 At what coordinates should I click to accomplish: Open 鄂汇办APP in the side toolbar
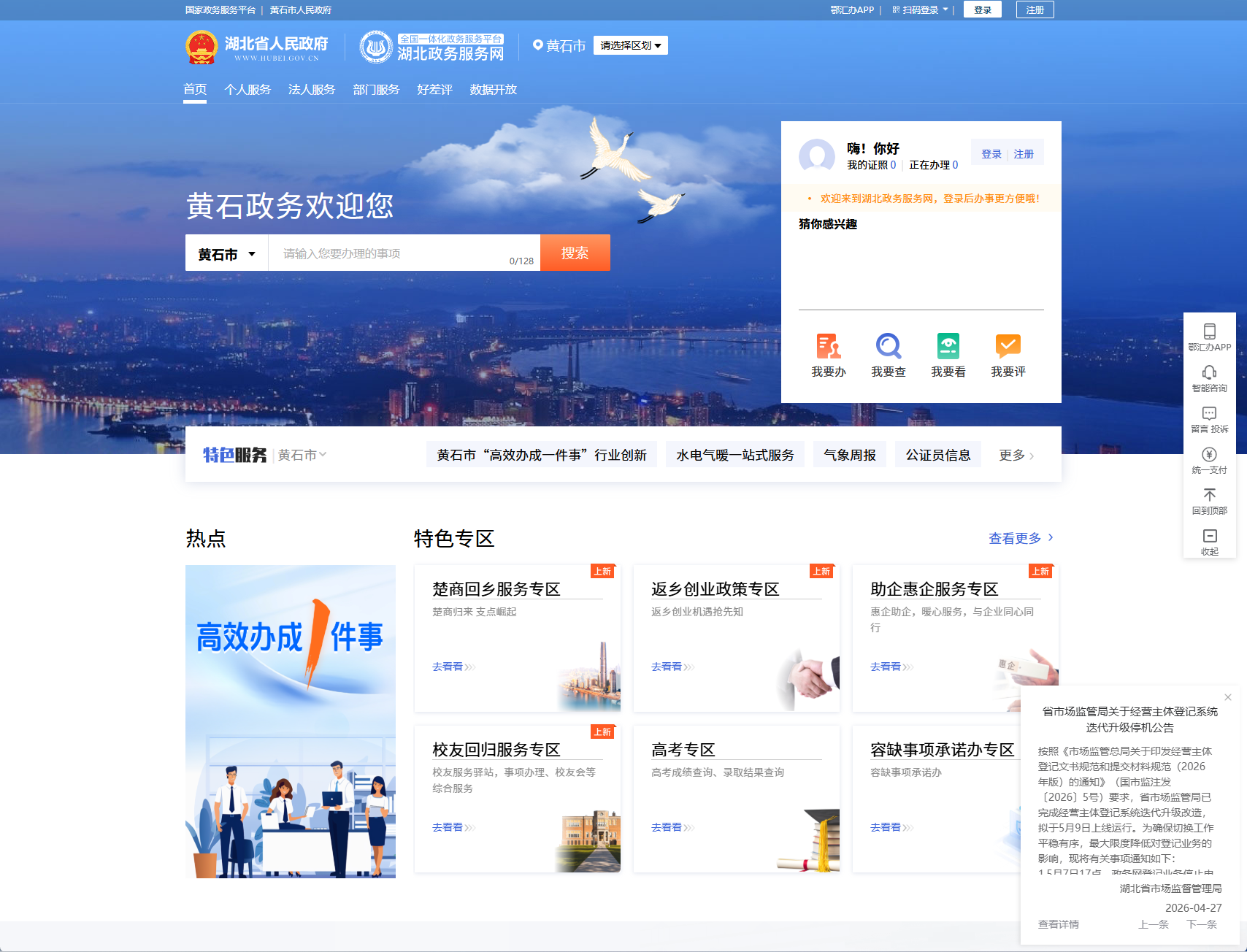(x=1209, y=337)
